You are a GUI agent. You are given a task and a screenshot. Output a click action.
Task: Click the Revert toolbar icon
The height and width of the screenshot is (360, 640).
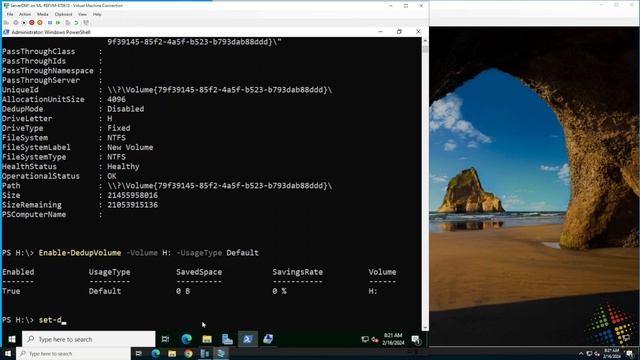point(76,23)
